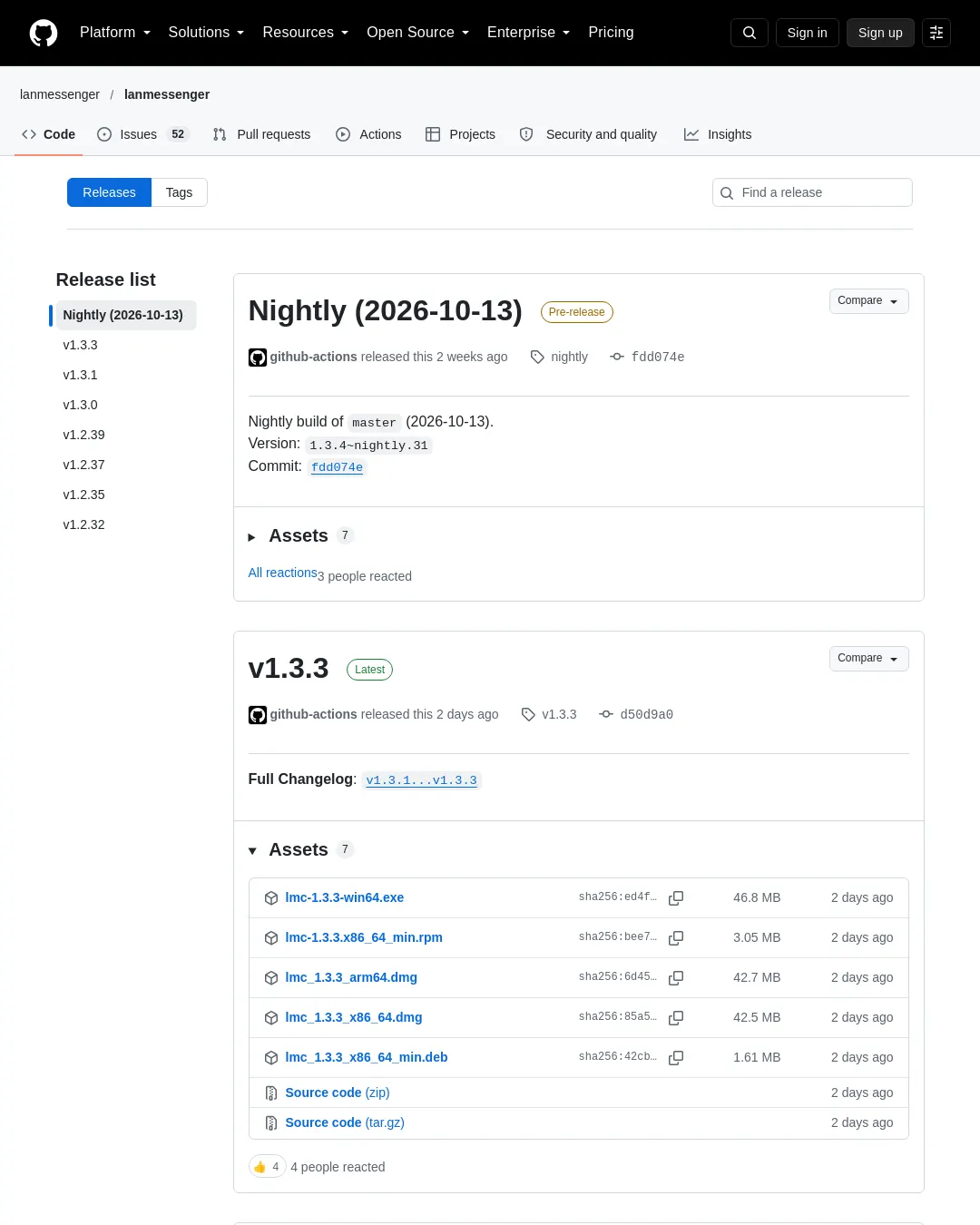The height and width of the screenshot is (1225, 980).
Task: Open the Compare dropdown for v1.3.3 release
Action: [x=868, y=659]
